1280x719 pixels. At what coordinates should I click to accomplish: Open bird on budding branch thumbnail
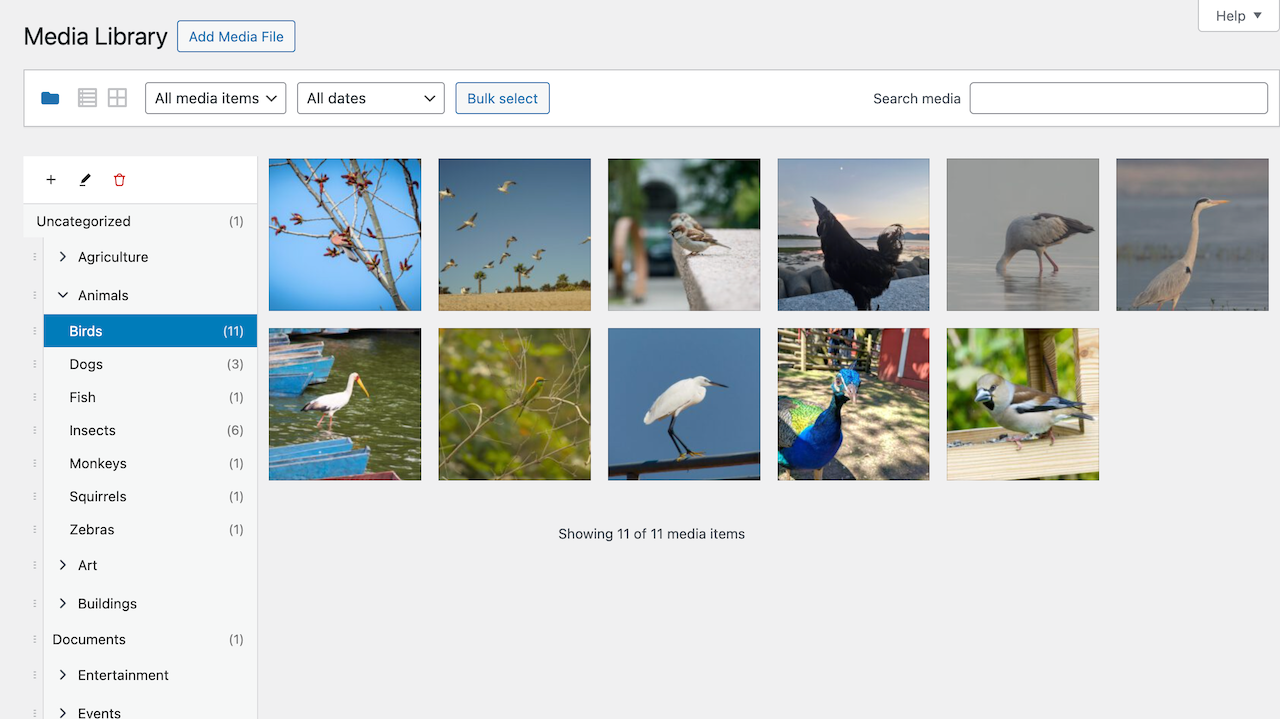tap(345, 235)
